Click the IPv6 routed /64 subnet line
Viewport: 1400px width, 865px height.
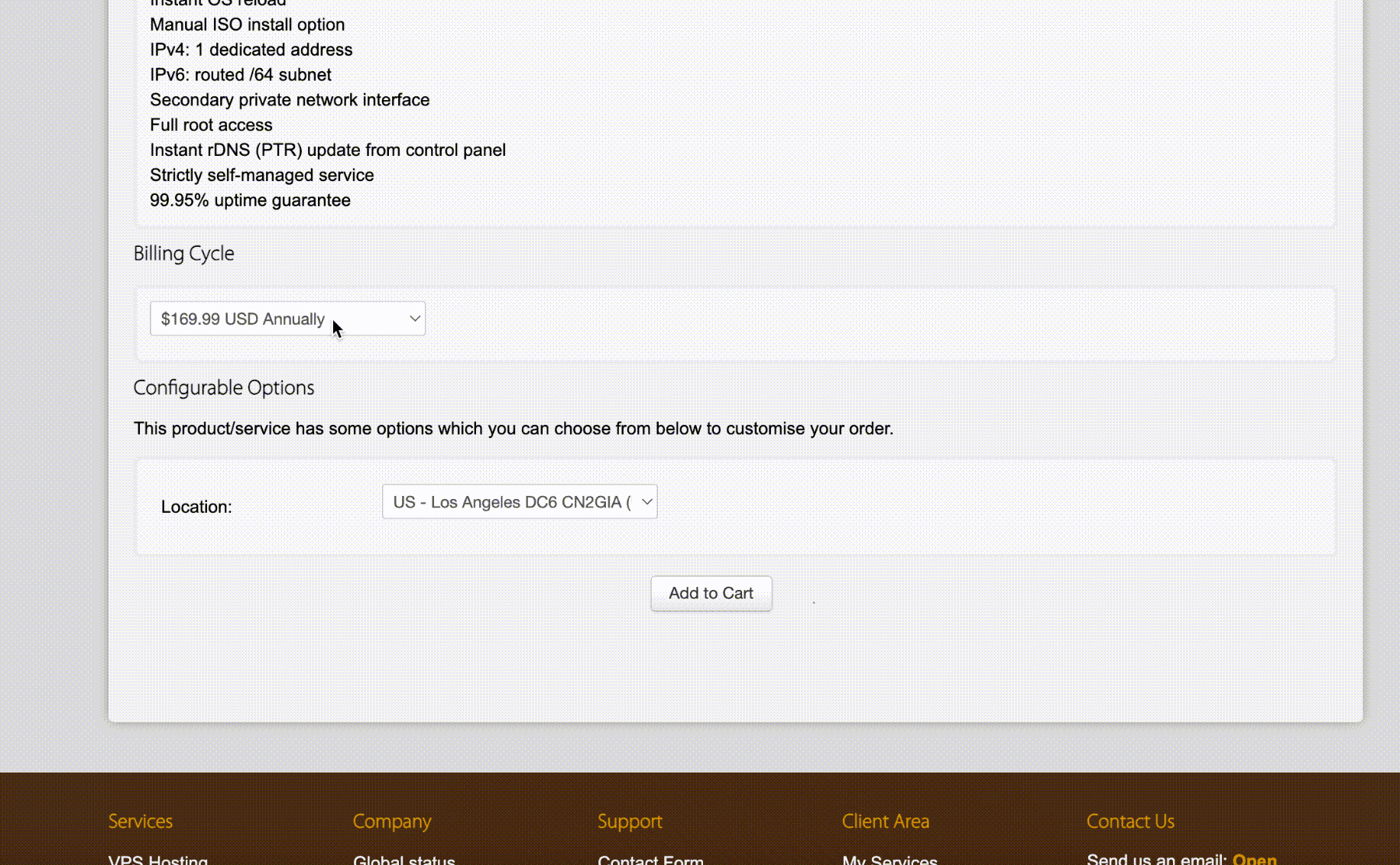click(241, 75)
